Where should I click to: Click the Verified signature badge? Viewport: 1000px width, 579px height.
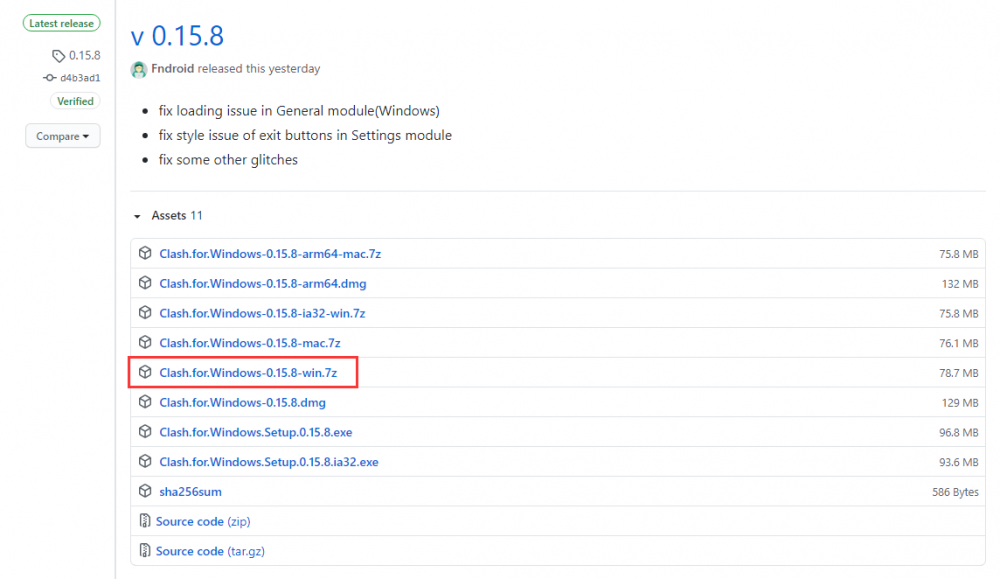75,101
